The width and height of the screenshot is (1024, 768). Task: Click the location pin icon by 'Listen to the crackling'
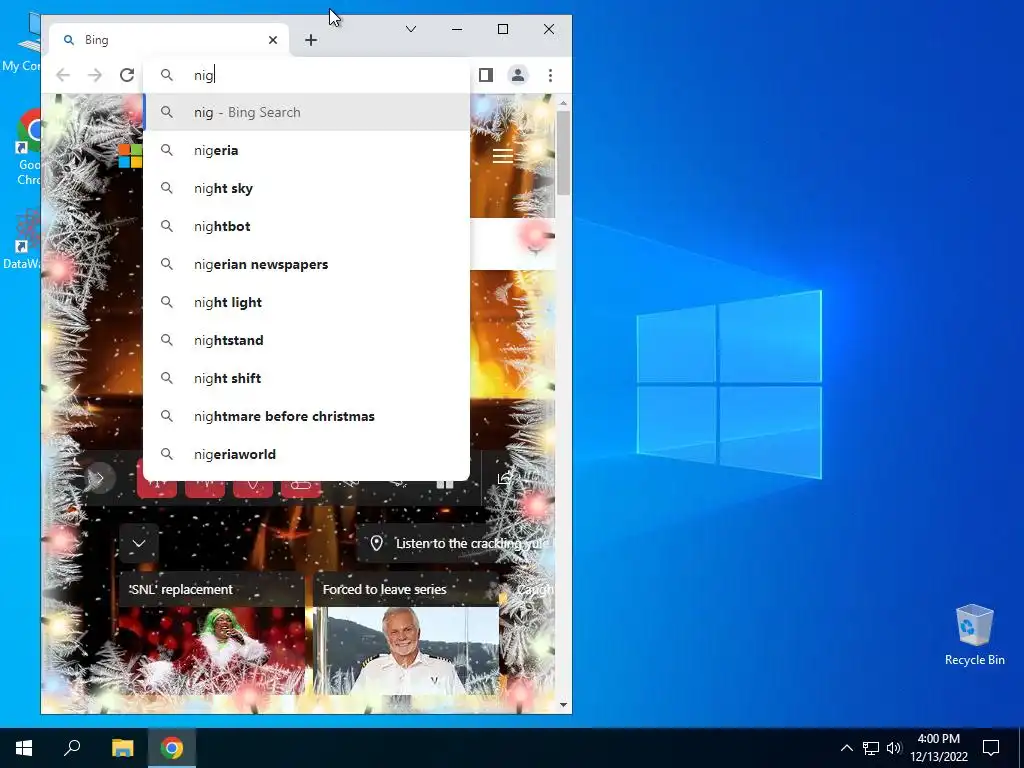pos(376,543)
